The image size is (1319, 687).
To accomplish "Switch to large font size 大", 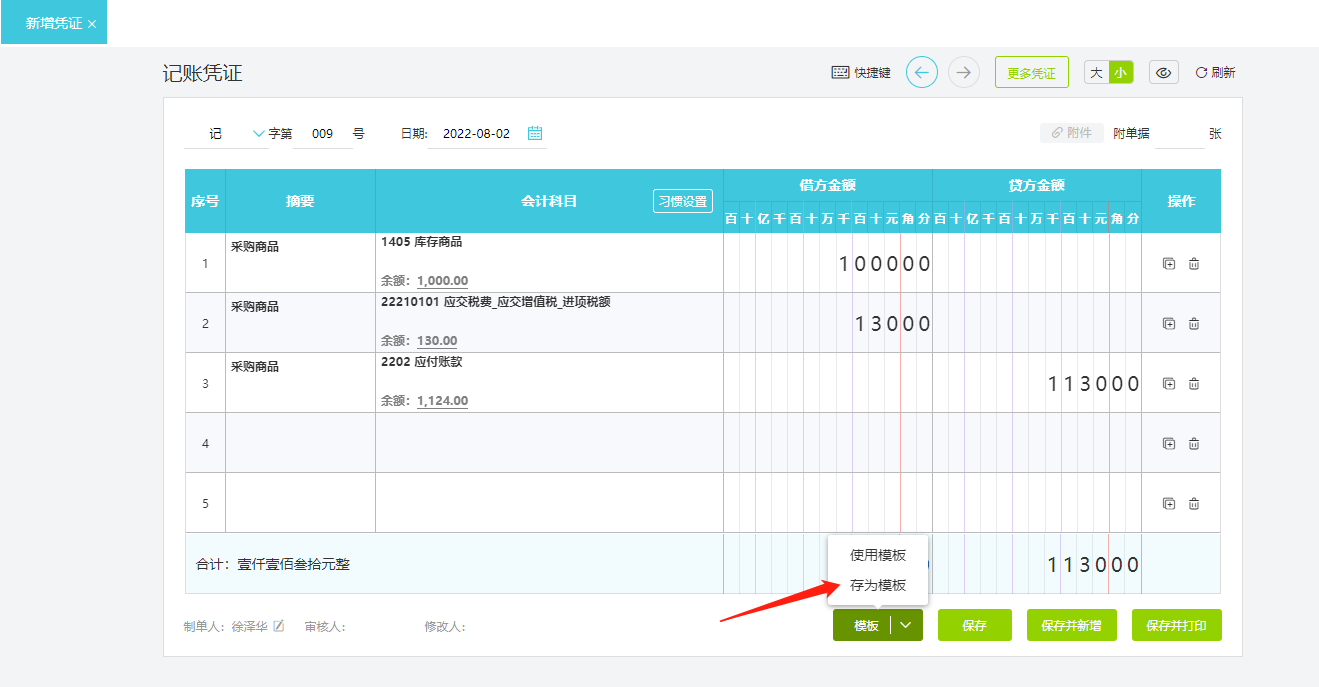I will click(1096, 73).
